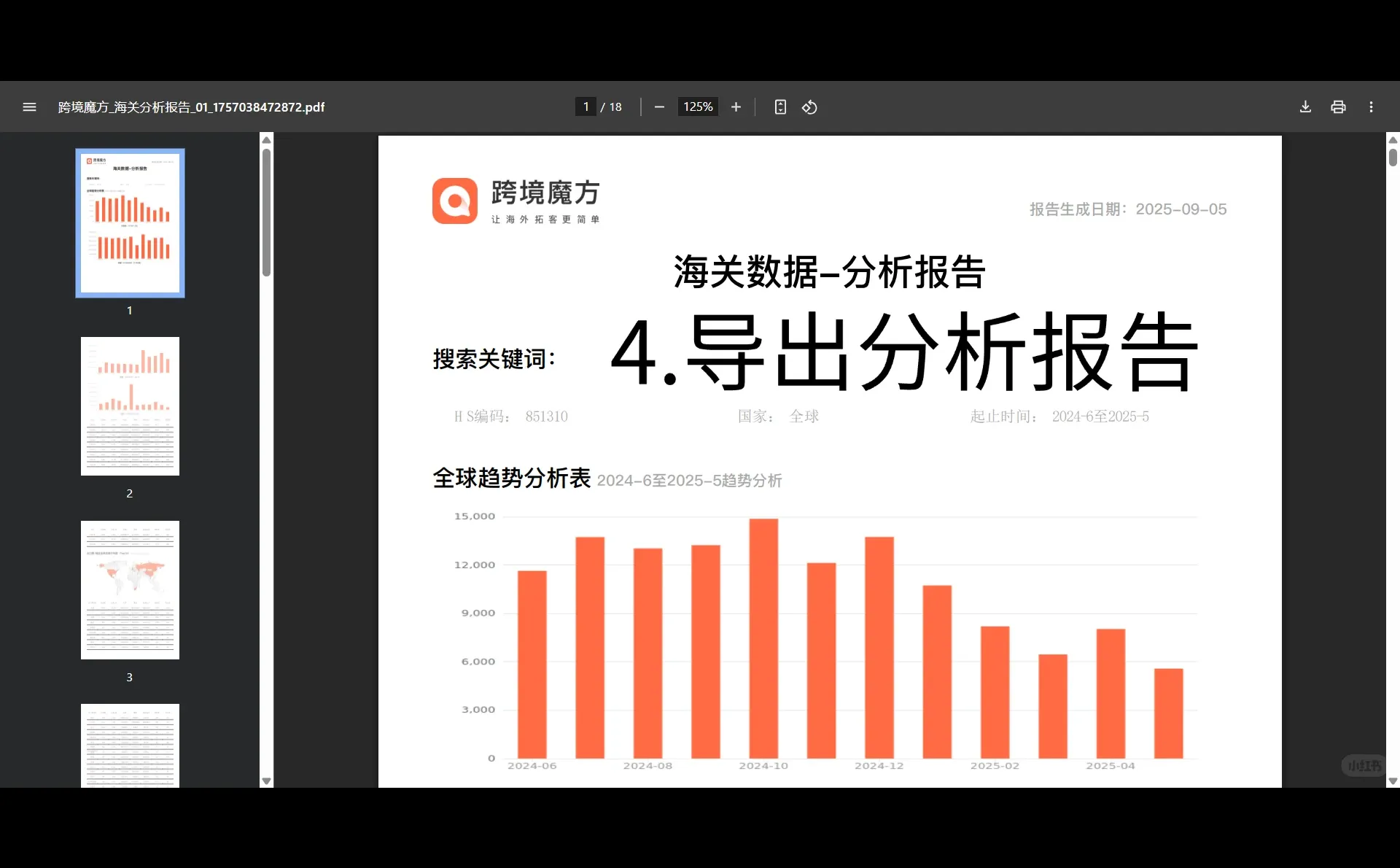
Task: Select the 125% zoom level display
Action: (x=697, y=106)
